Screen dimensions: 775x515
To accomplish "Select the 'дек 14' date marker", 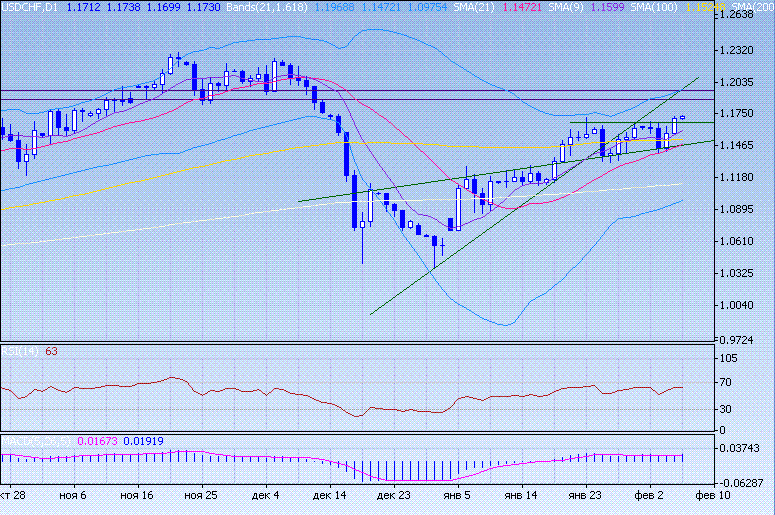I will coord(329,495).
